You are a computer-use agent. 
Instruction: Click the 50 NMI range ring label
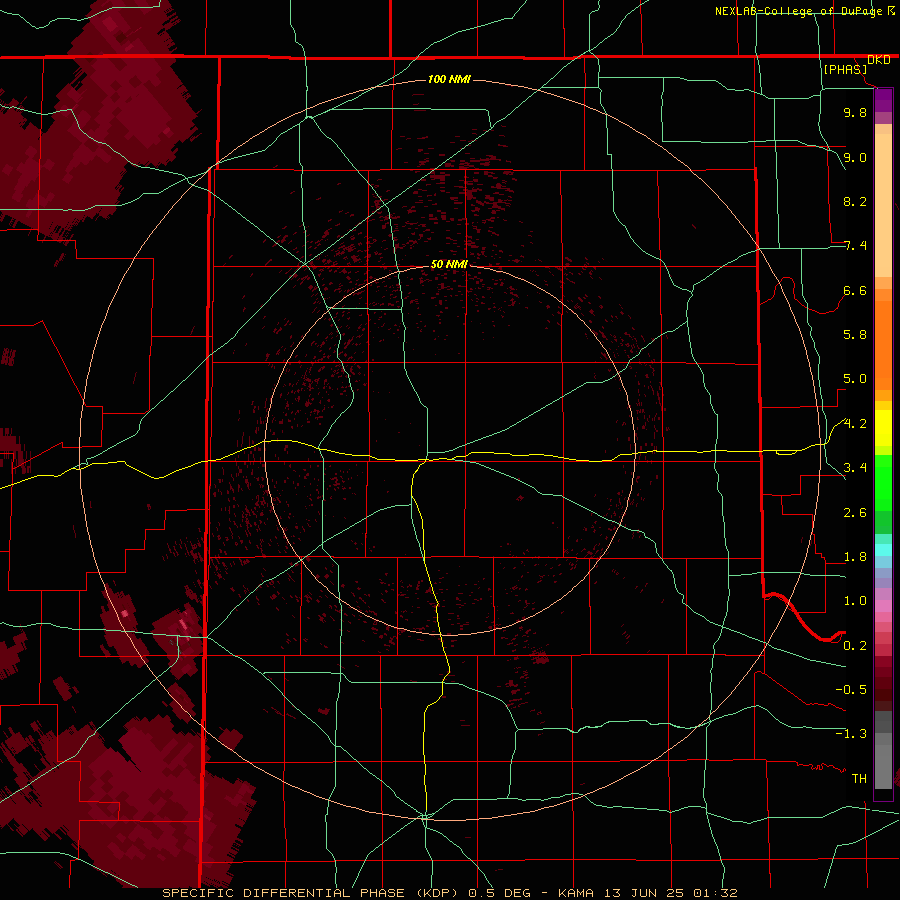tap(449, 264)
